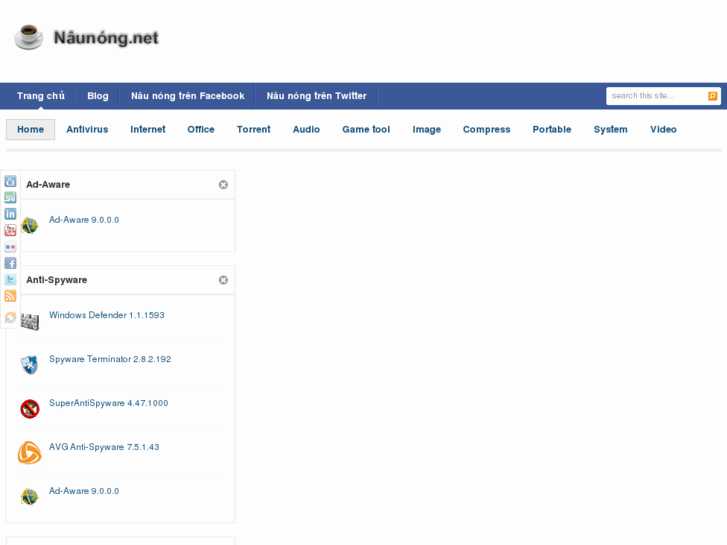This screenshot has height=545, width=727.
Task: Switch to the Game tool tab
Action: tap(366, 129)
